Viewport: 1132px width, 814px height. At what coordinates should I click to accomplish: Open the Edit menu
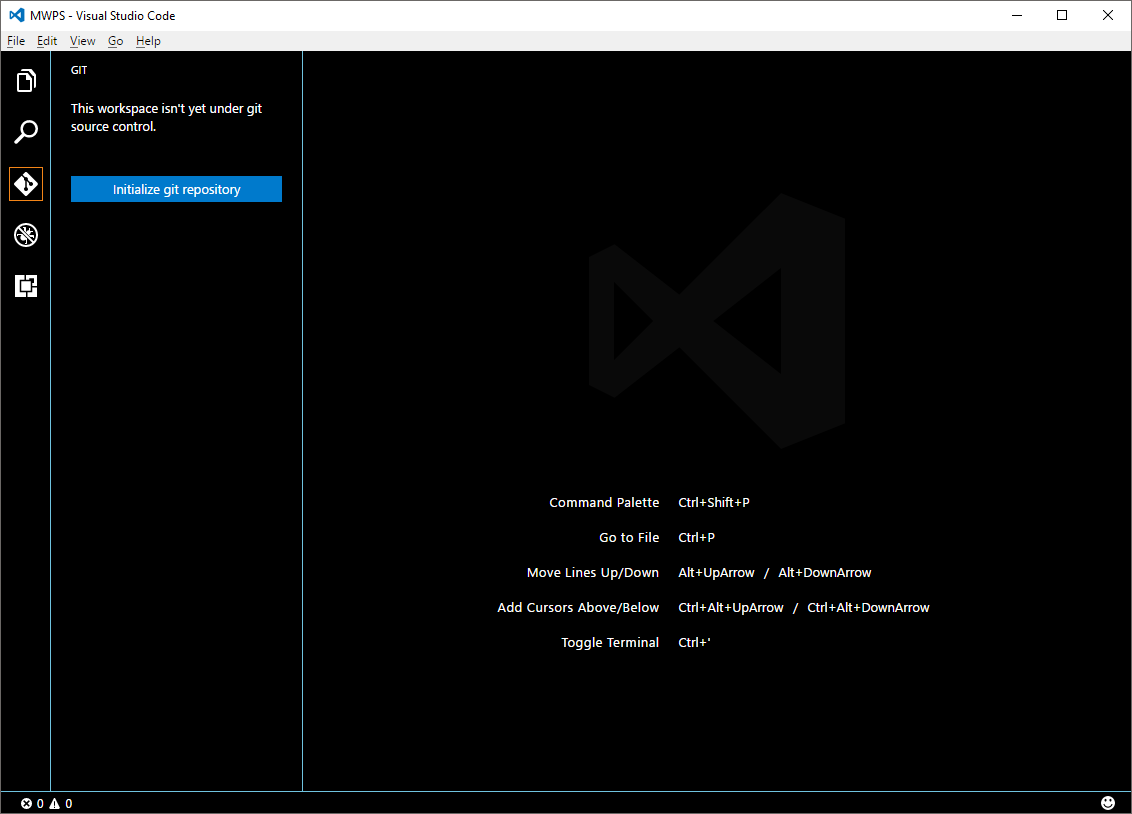[47, 41]
